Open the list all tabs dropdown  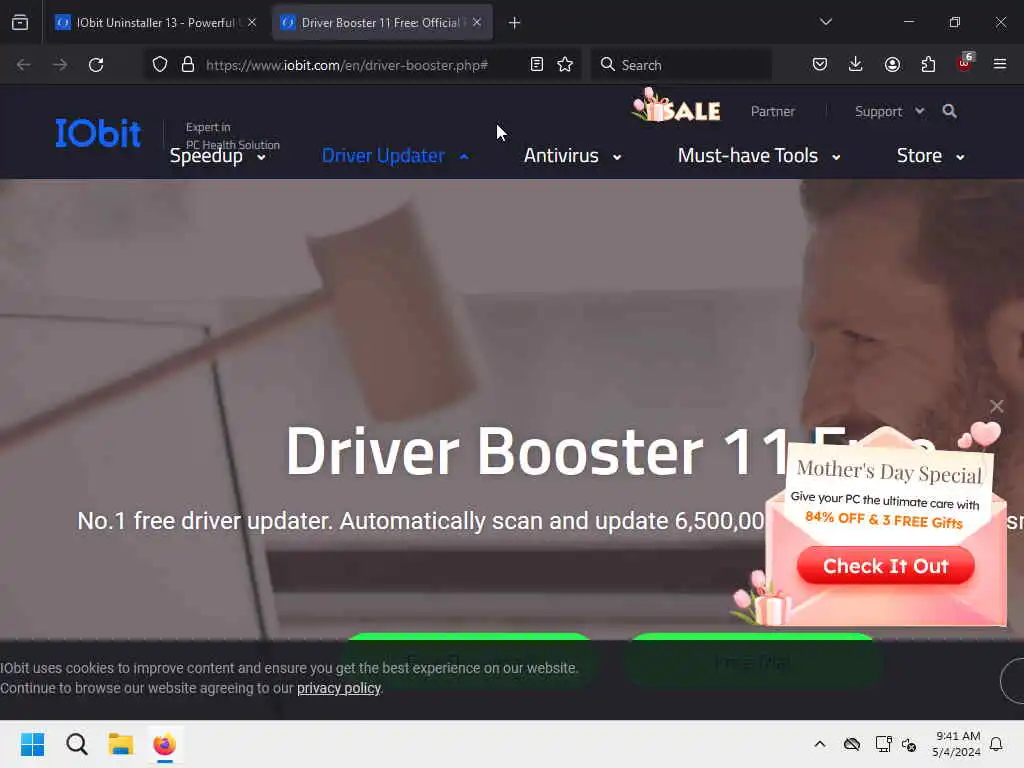(x=826, y=22)
